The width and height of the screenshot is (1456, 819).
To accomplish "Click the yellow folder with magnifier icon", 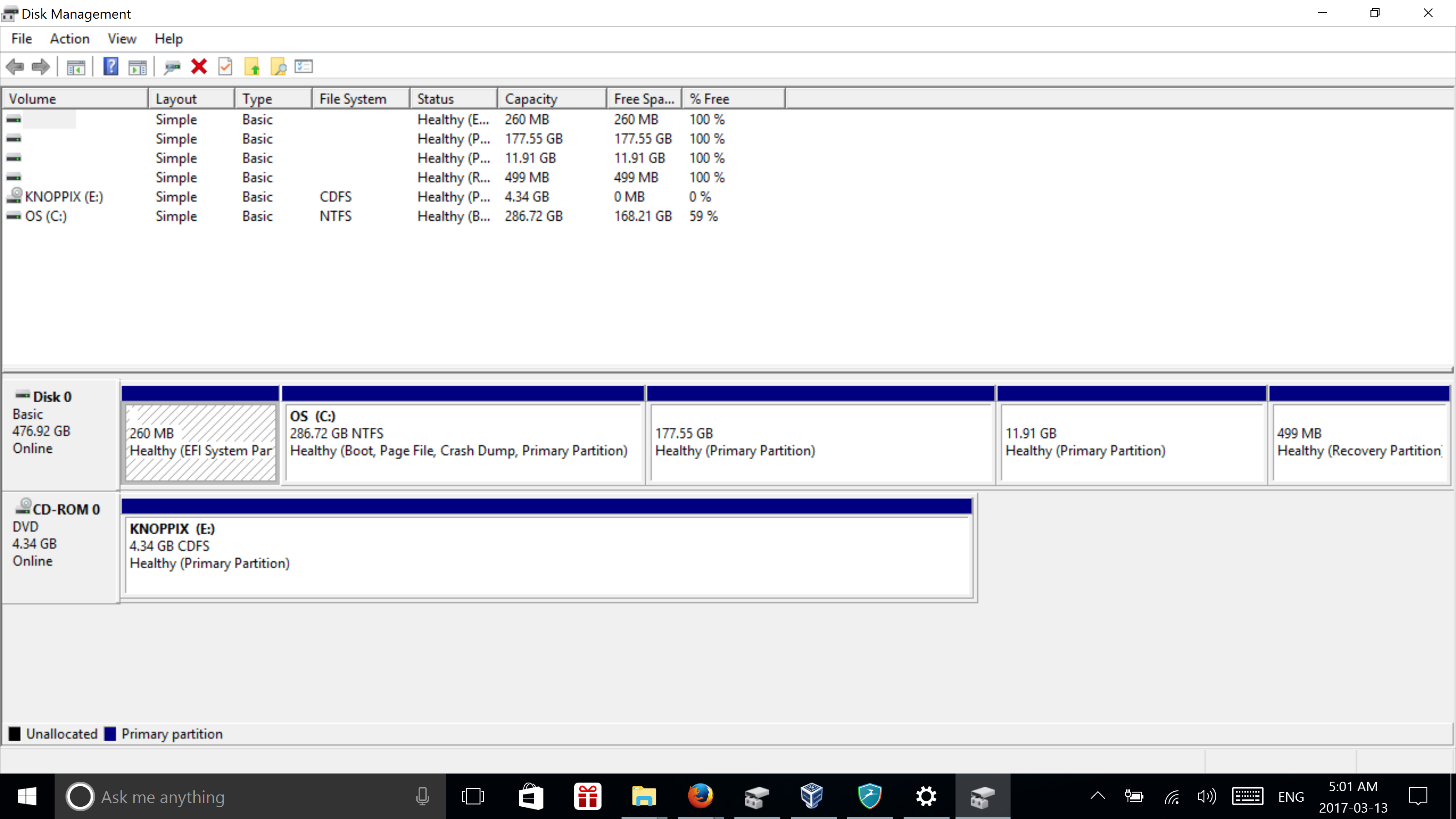I will 278,67.
